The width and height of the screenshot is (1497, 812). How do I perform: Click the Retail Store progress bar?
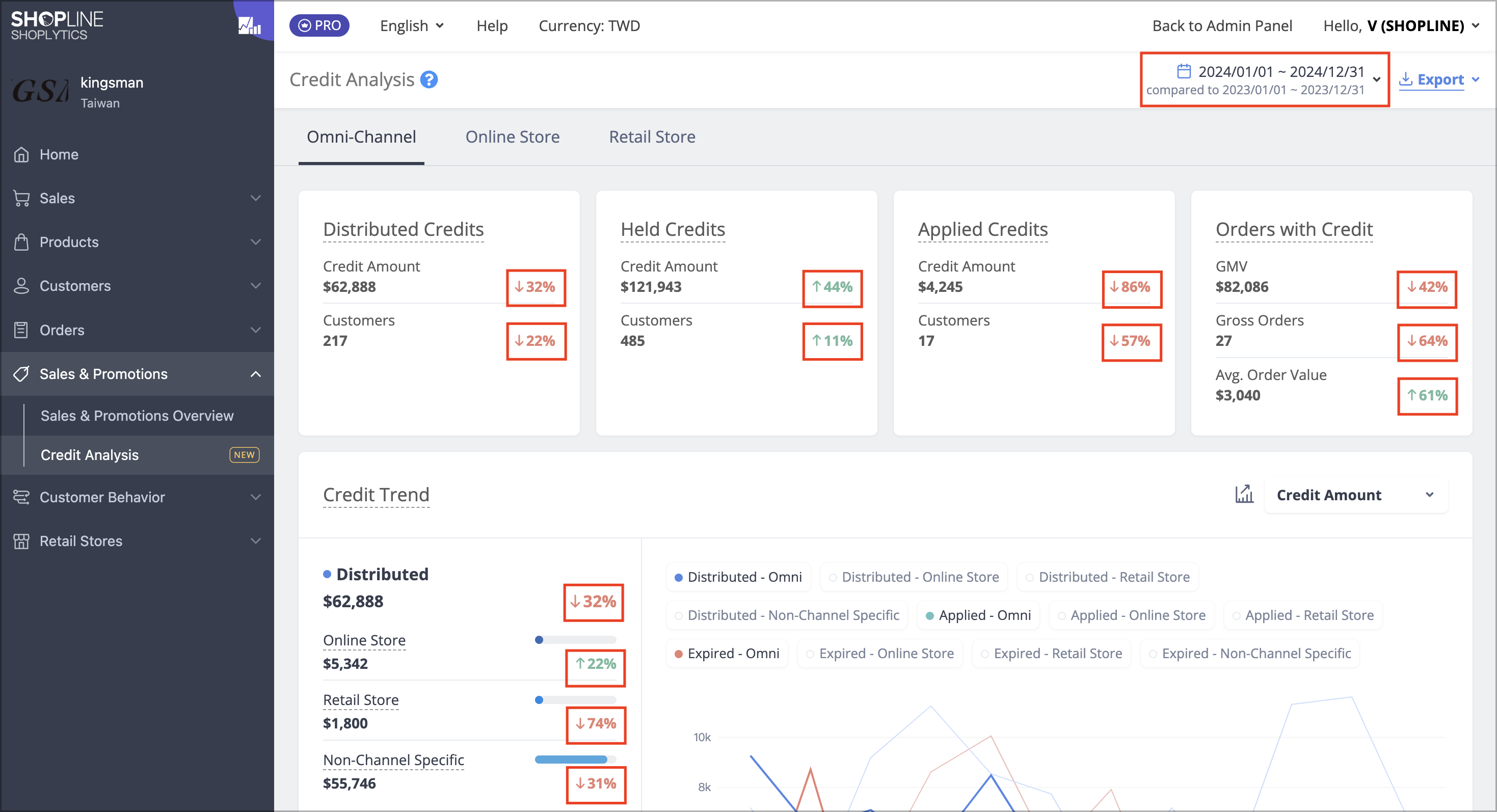(x=575, y=700)
